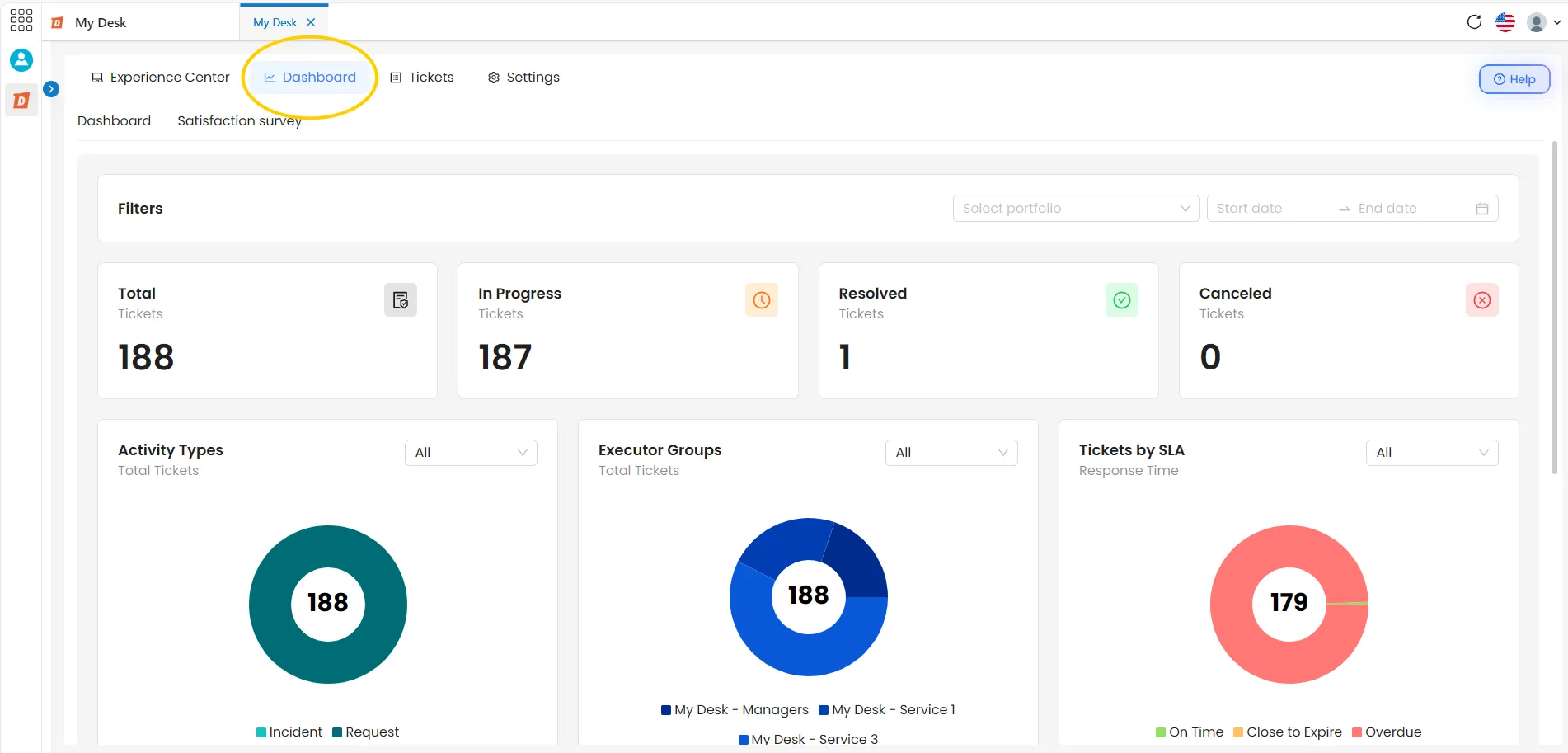Switch to Satisfaction survey sub-tab

tap(239, 120)
